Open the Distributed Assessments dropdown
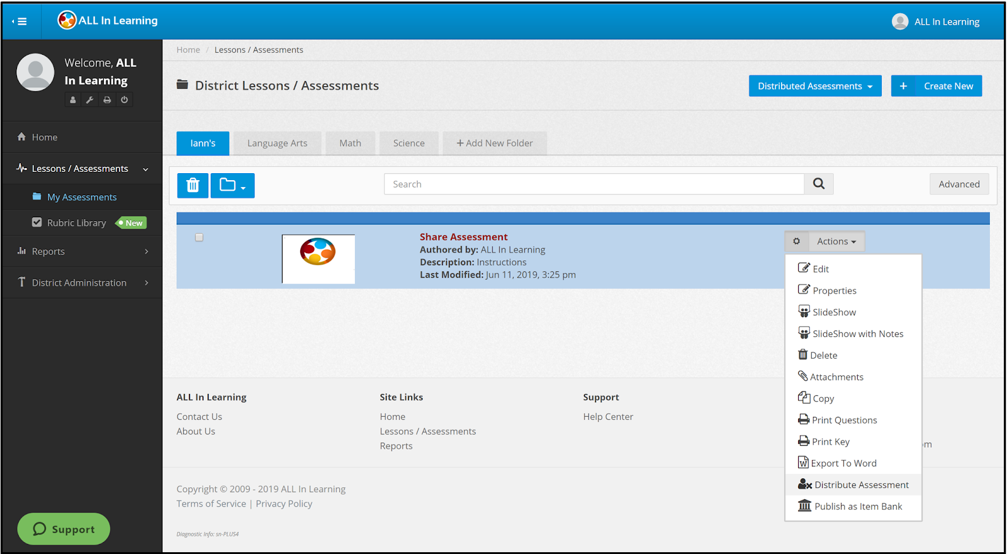Viewport: 1007px width, 554px height. pos(814,86)
